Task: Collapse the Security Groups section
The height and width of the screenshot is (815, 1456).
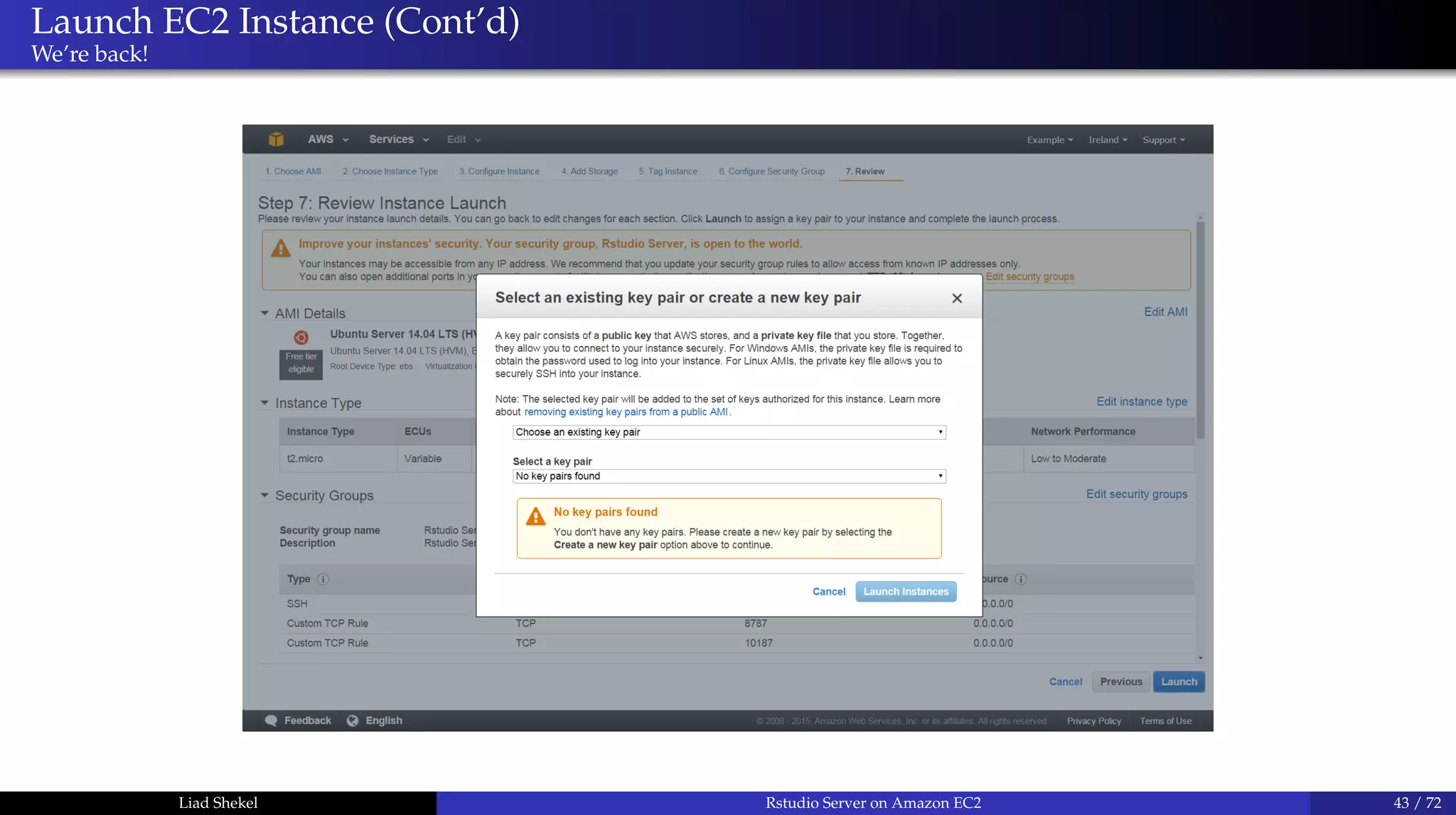Action: 264,495
